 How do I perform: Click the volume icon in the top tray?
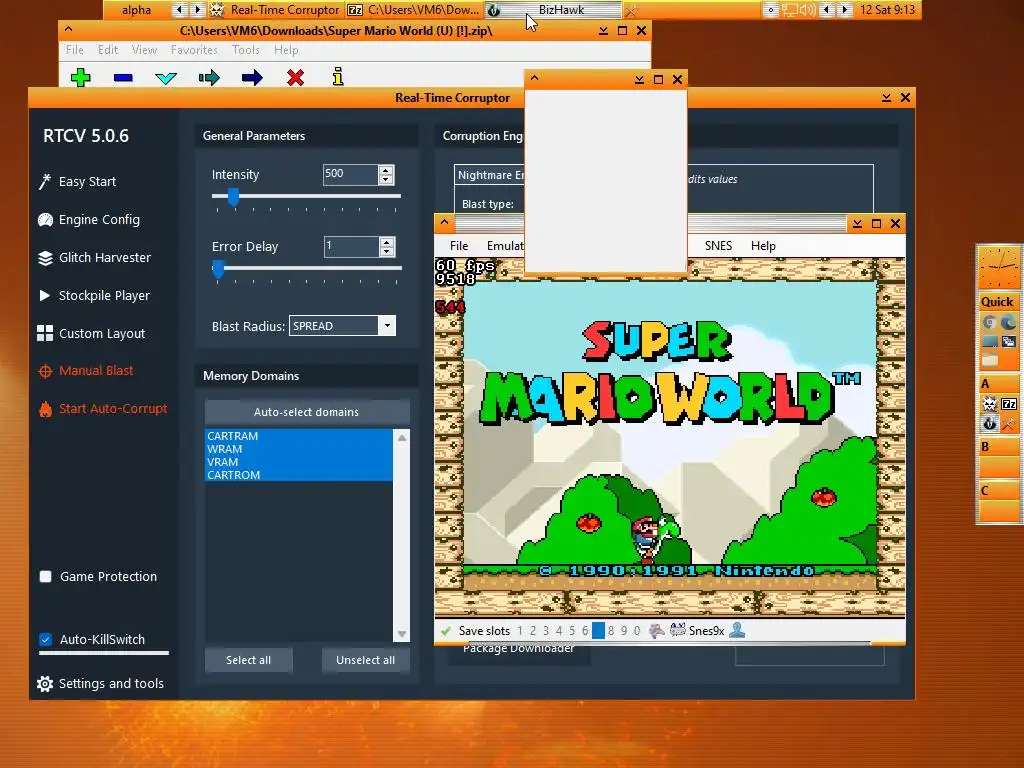(x=807, y=10)
